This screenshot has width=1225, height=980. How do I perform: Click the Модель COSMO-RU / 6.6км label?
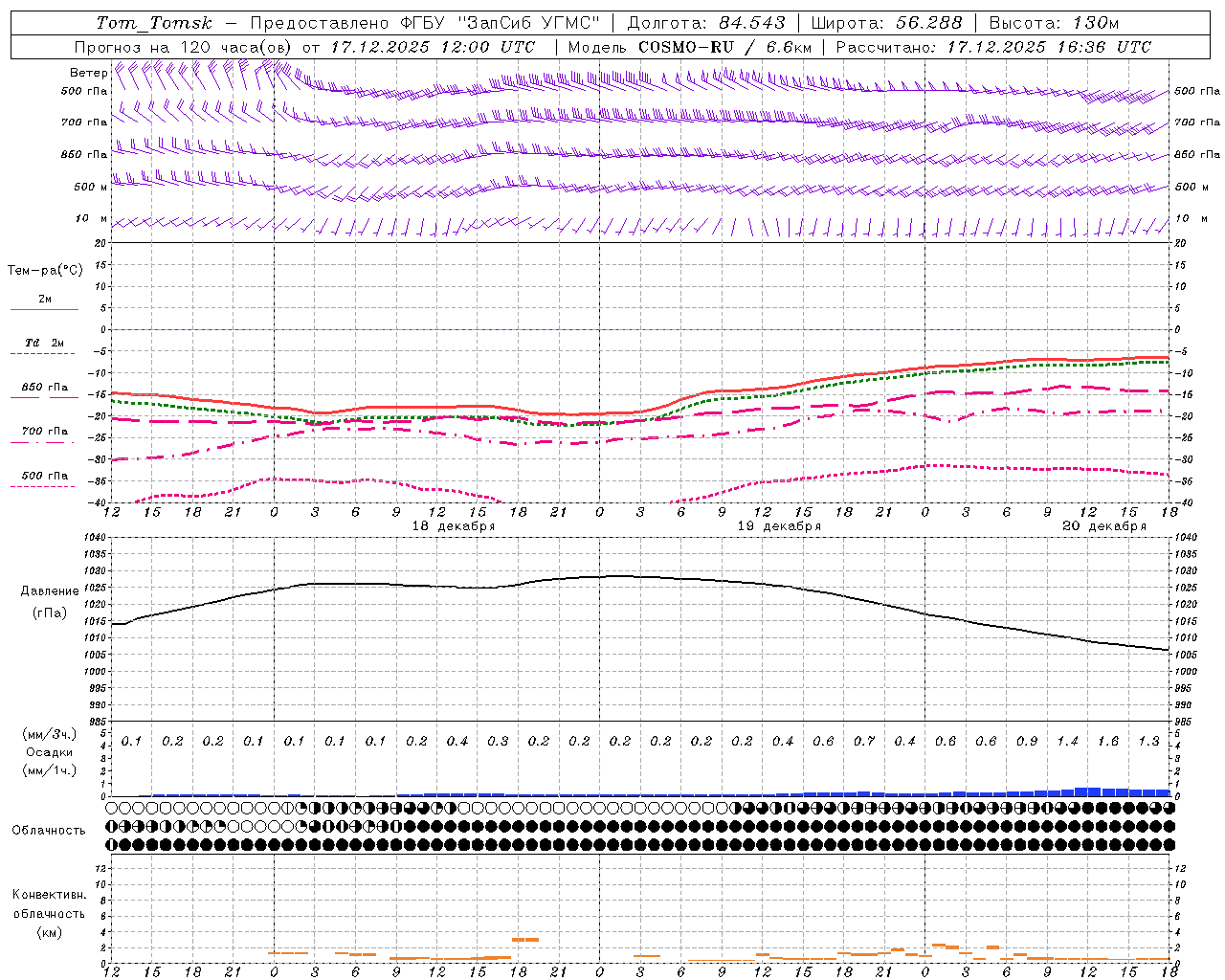point(690,47)
